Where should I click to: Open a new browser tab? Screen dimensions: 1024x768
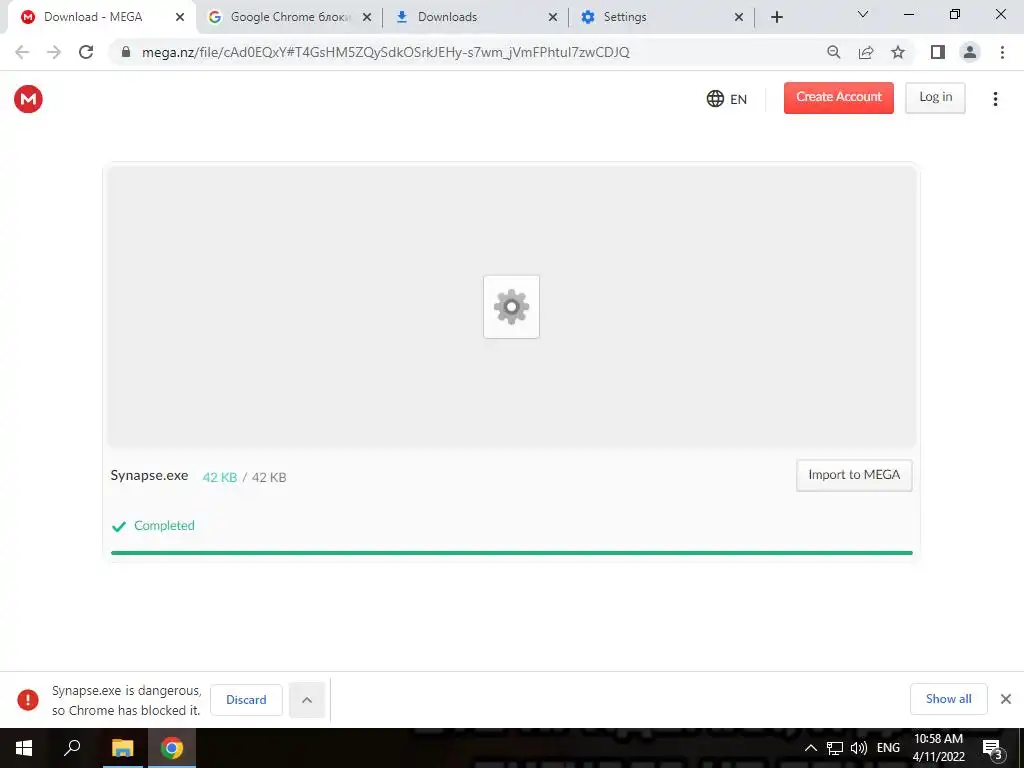tap(776, 17)
